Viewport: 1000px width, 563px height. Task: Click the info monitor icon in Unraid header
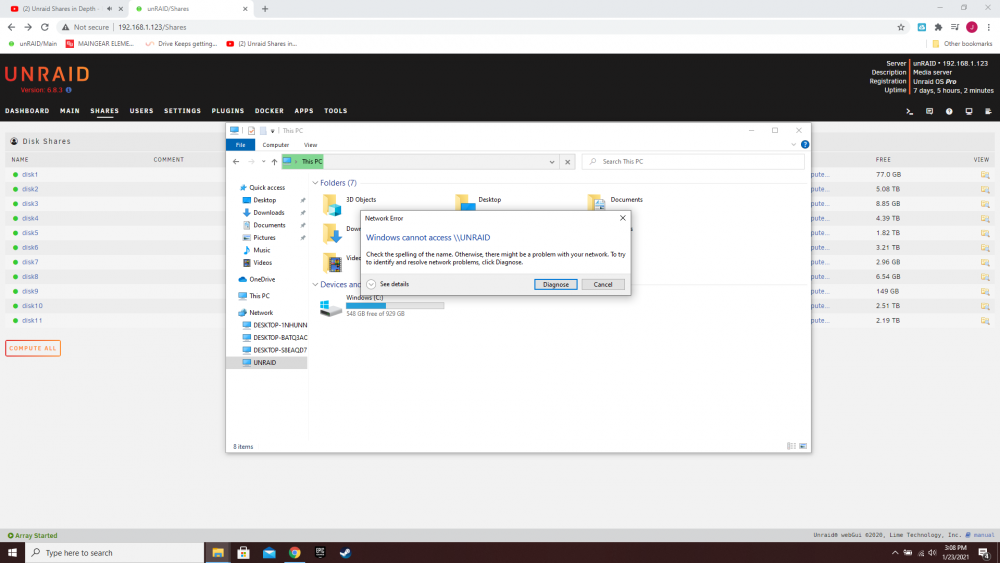tap(969, 111)
